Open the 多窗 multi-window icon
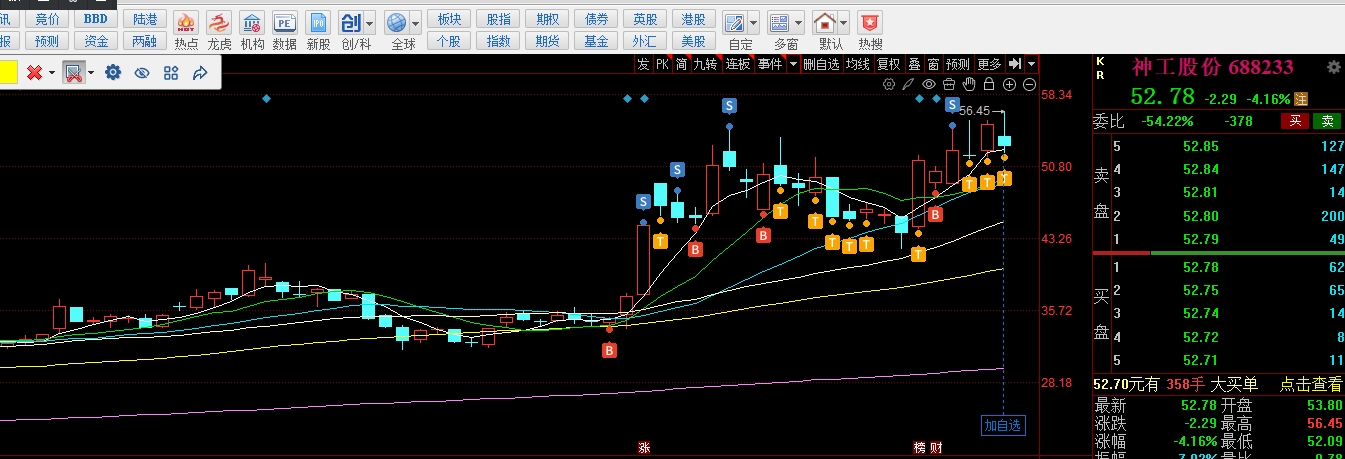 (780, 22)
